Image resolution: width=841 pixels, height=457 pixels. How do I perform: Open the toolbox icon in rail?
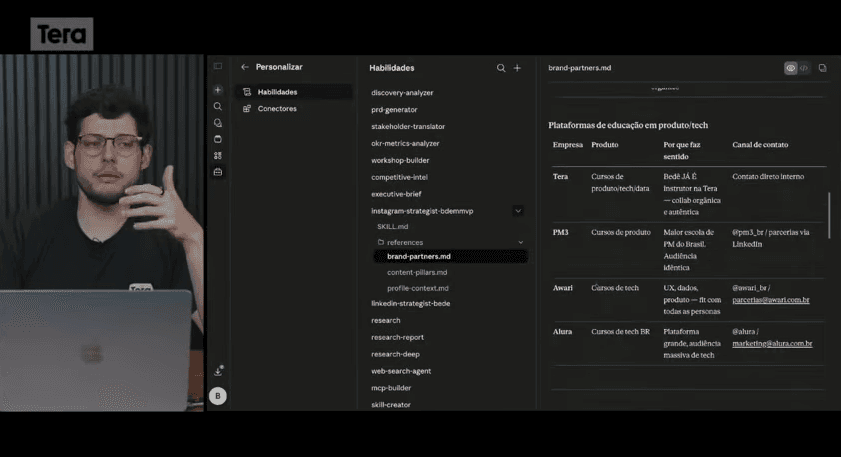[x=218, y=172]
